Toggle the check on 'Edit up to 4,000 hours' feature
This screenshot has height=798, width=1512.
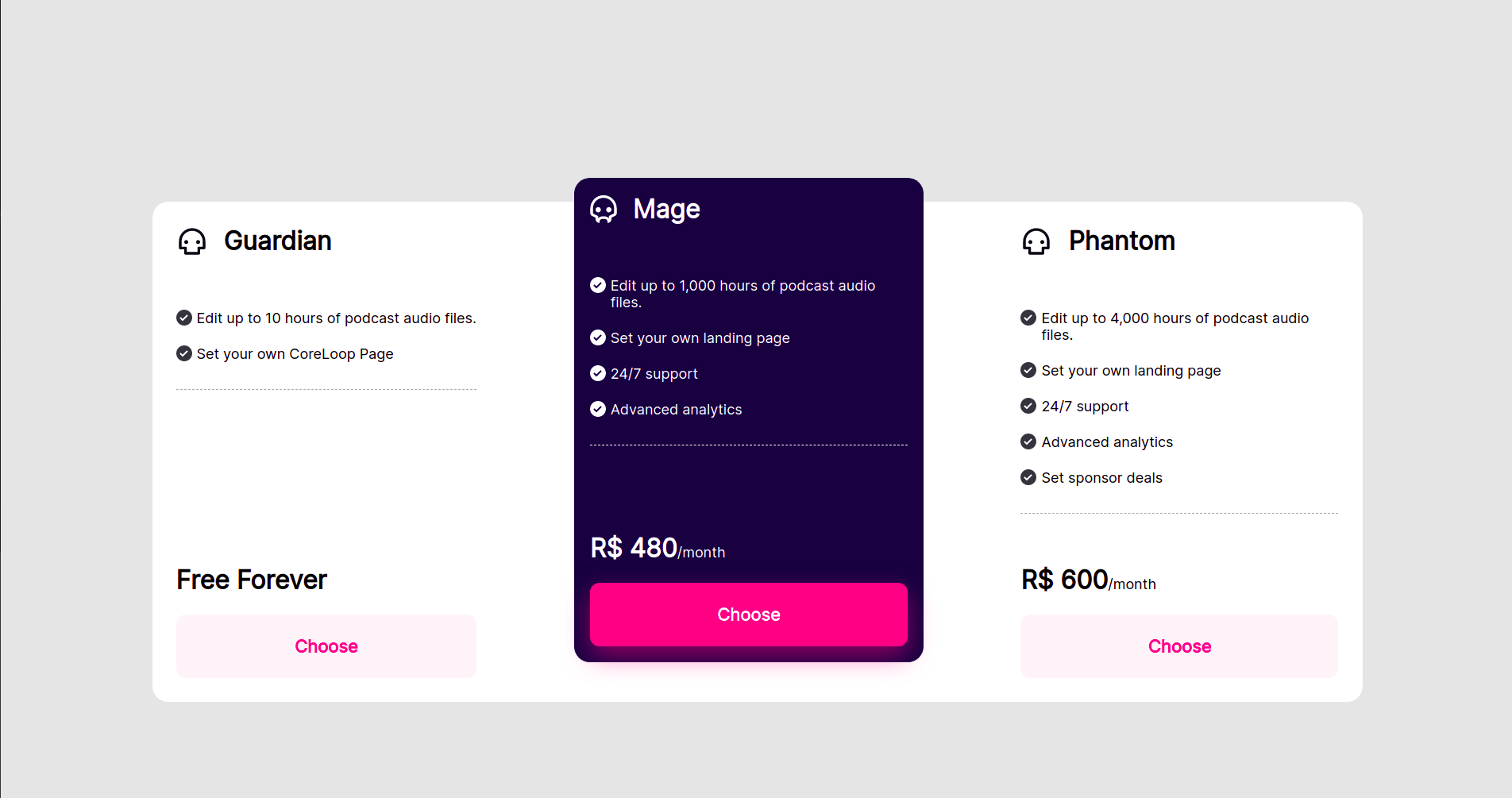tap(1028, 317)
